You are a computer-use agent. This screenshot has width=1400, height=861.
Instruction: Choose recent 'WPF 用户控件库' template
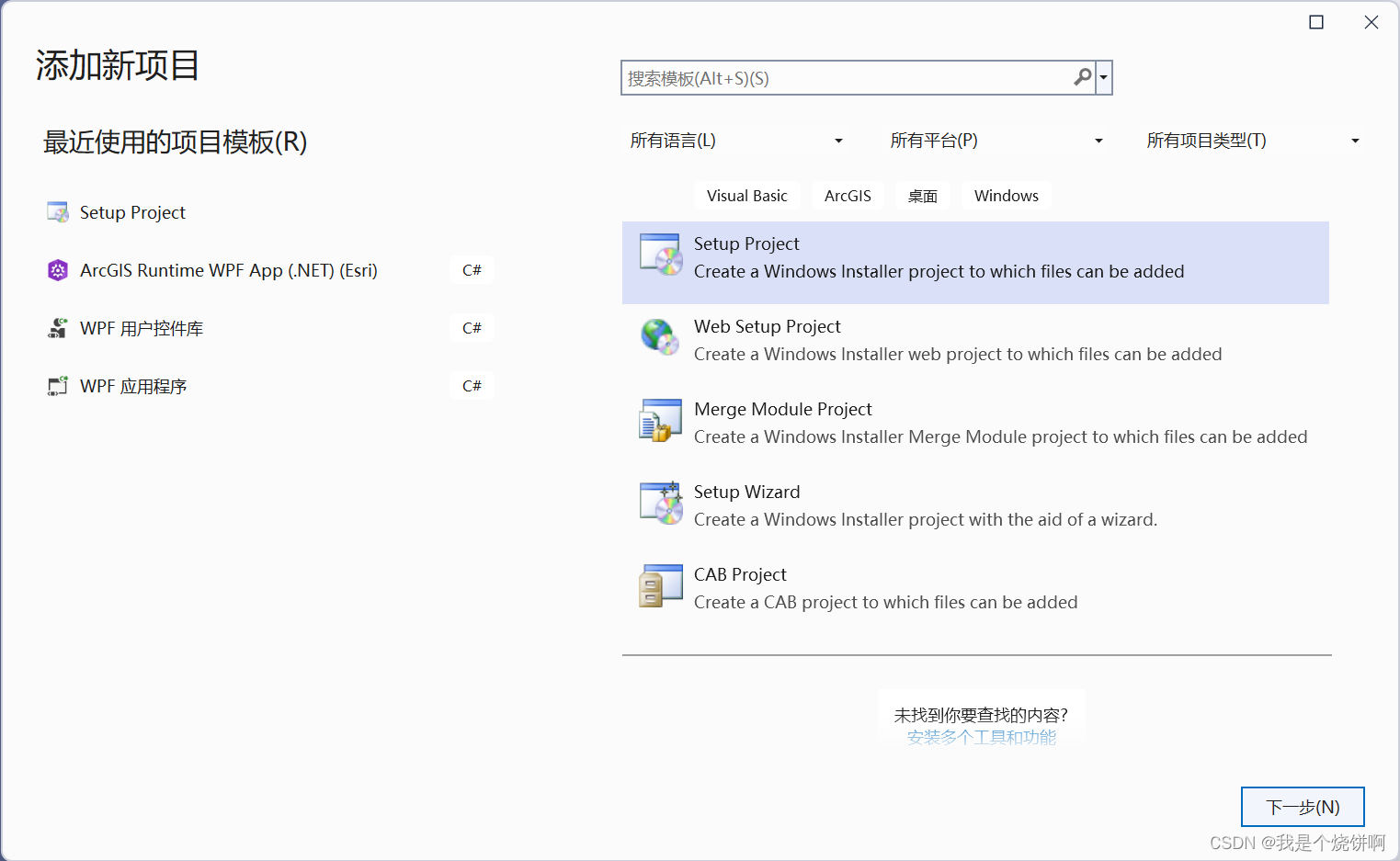coord(142,328)
